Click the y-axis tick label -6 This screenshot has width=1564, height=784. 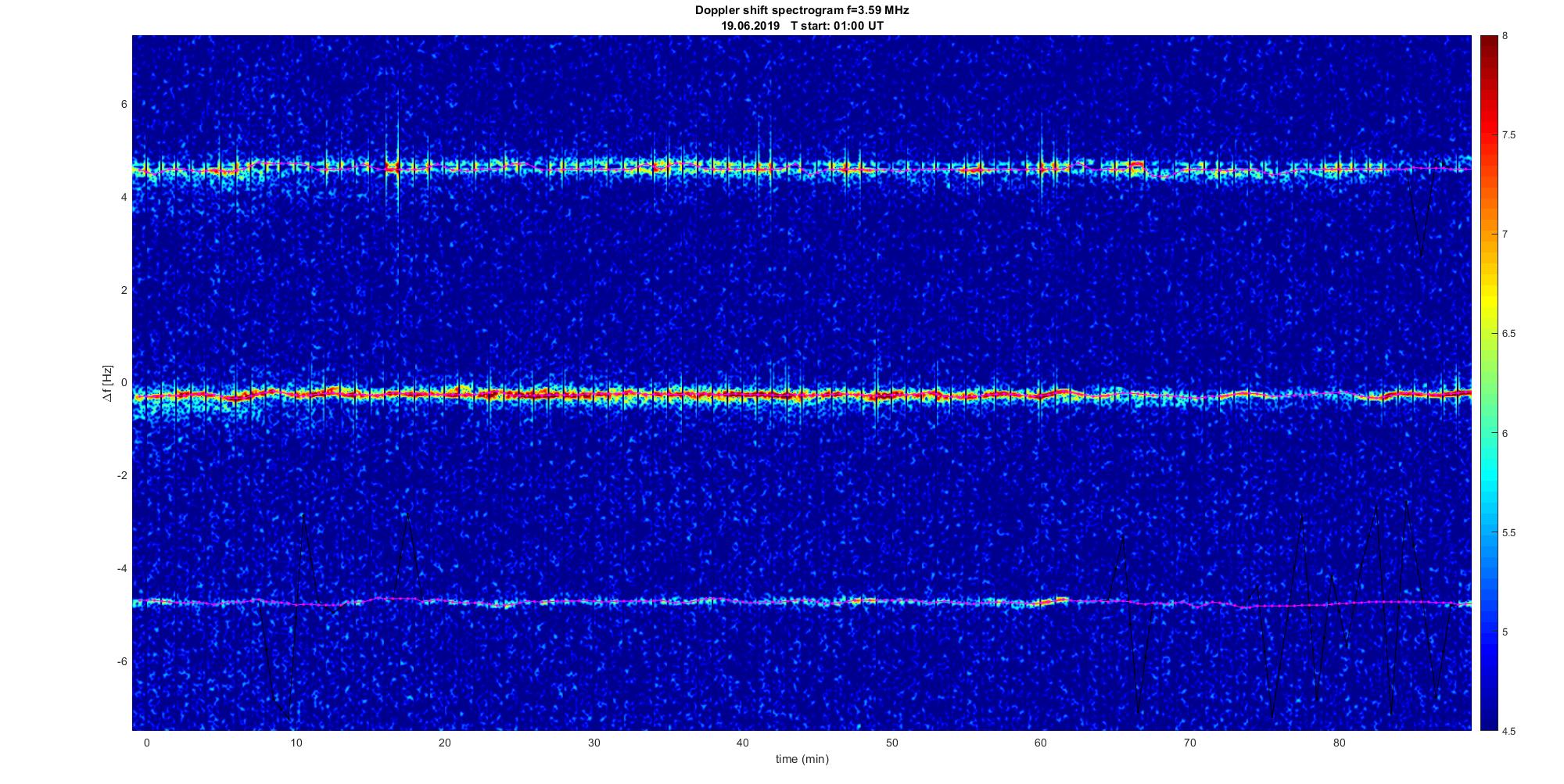[122, 662]
